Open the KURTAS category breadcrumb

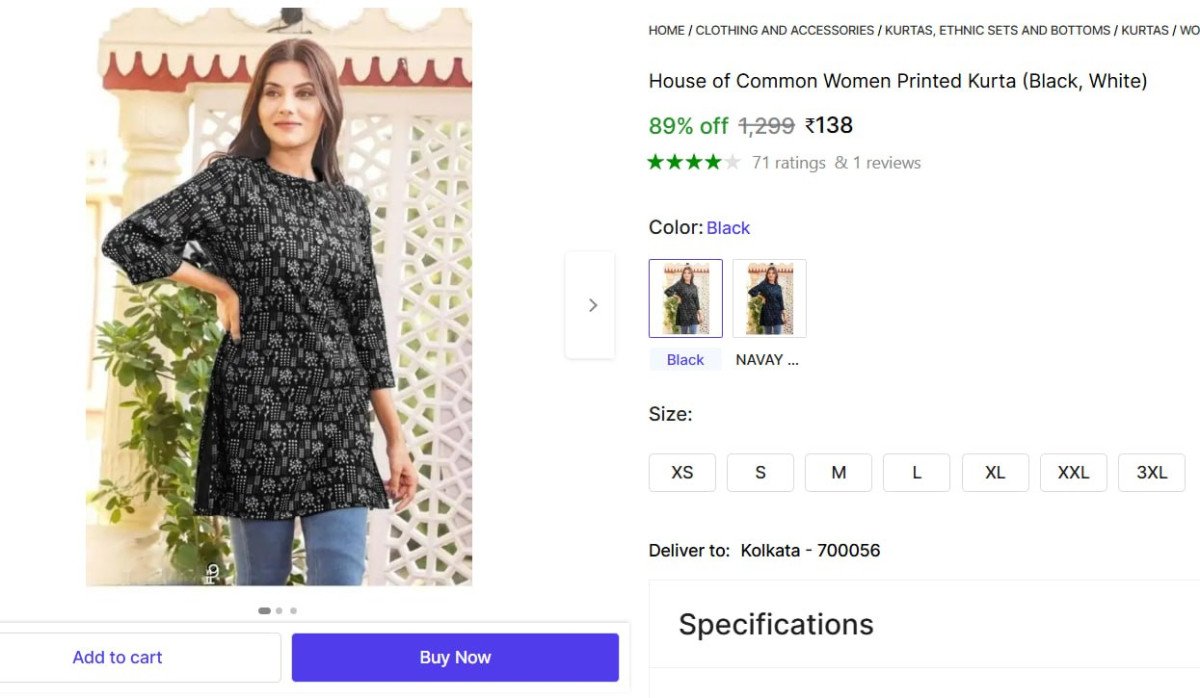1144,30
